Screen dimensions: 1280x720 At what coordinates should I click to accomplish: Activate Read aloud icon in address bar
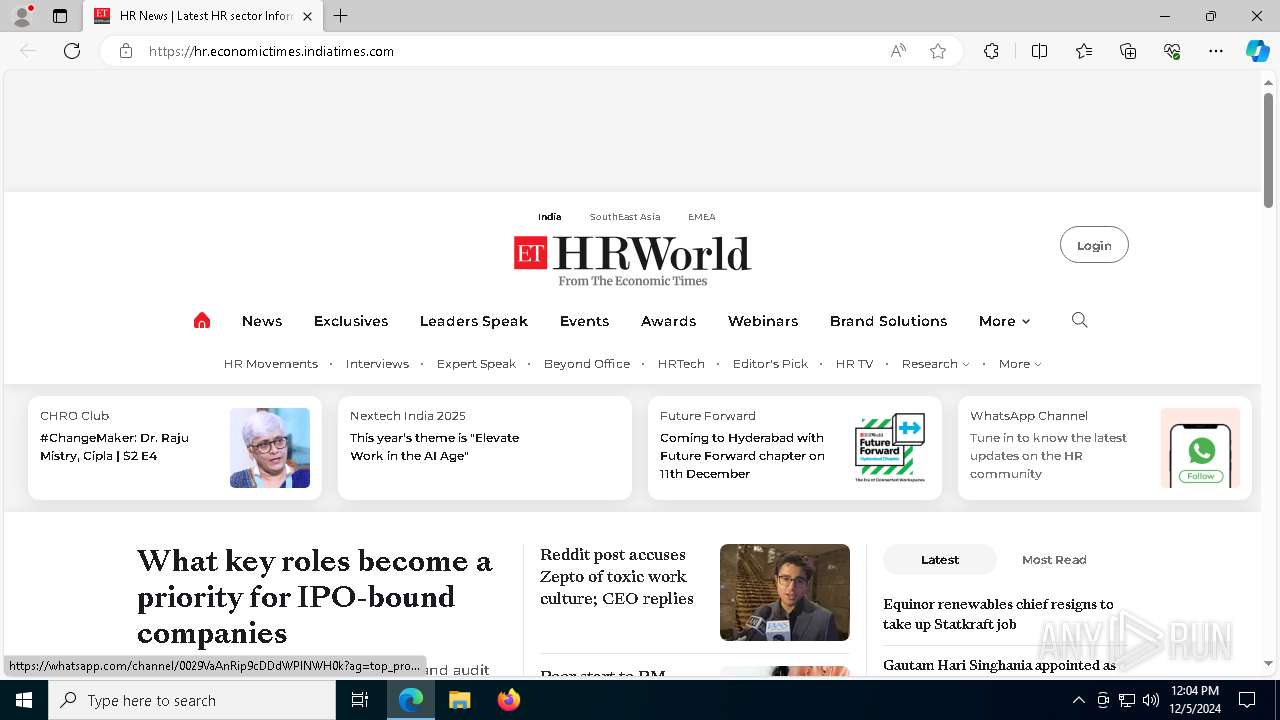(x=898, y=51)
